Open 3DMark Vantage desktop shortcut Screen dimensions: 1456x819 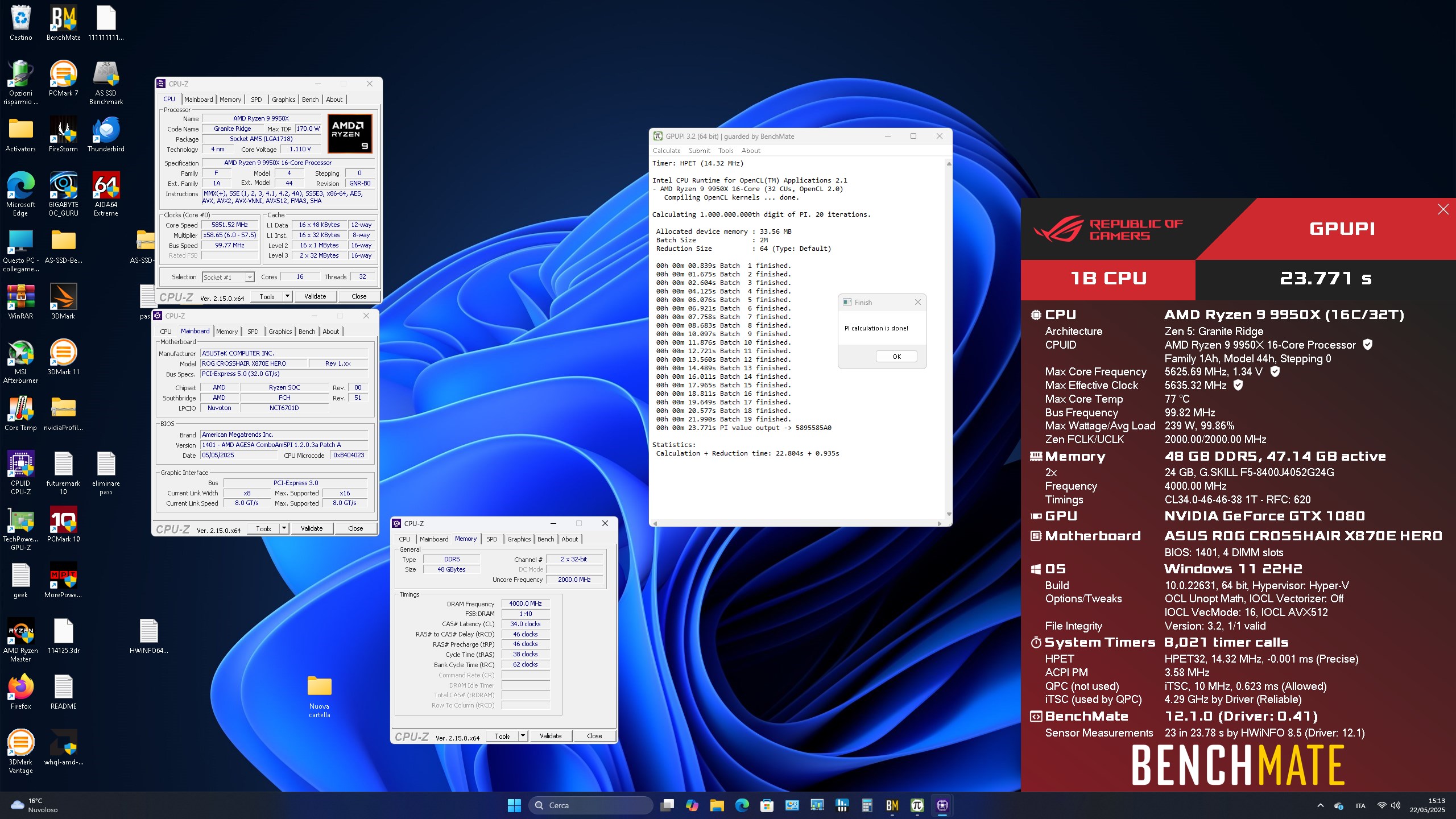click(x=20, y=752)
